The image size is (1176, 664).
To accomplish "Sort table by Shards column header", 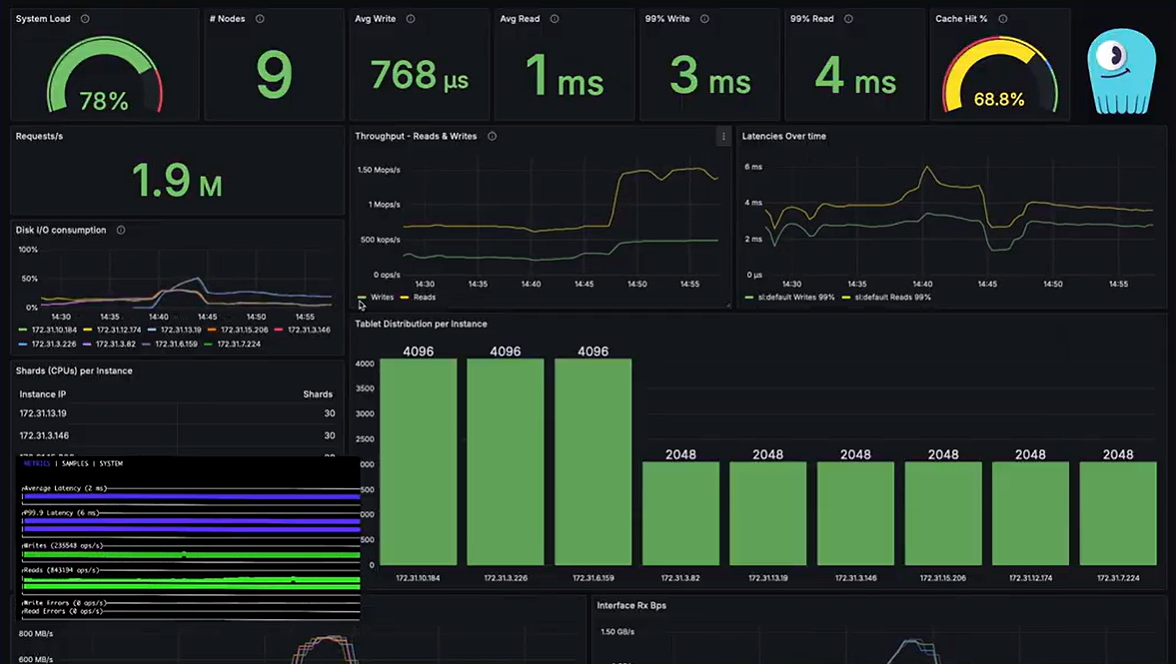I will click(318, 394).
